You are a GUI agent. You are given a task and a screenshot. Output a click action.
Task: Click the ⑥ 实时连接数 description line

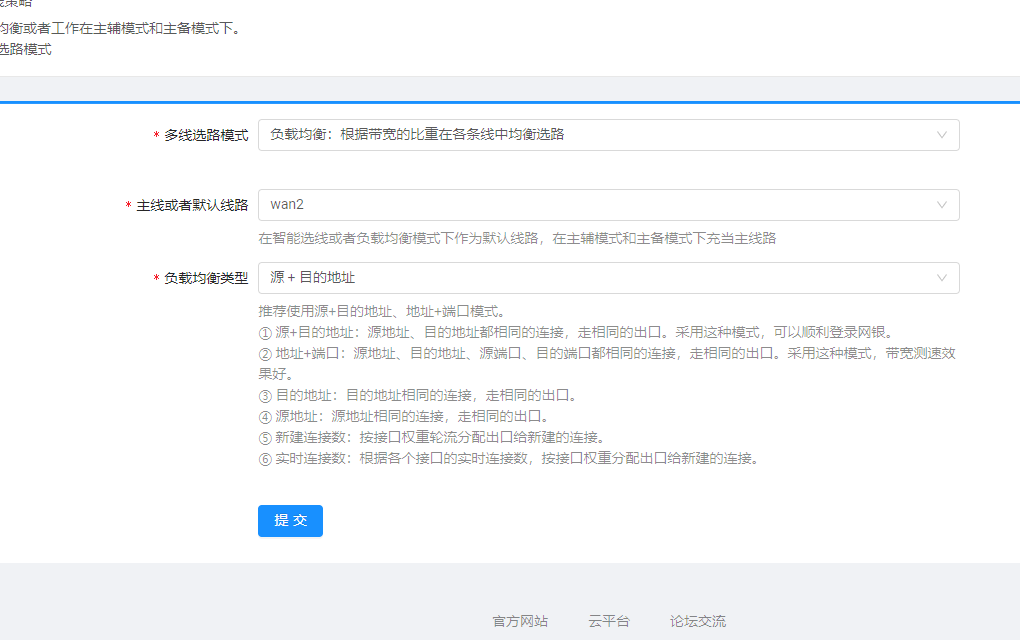pos(508,459)
